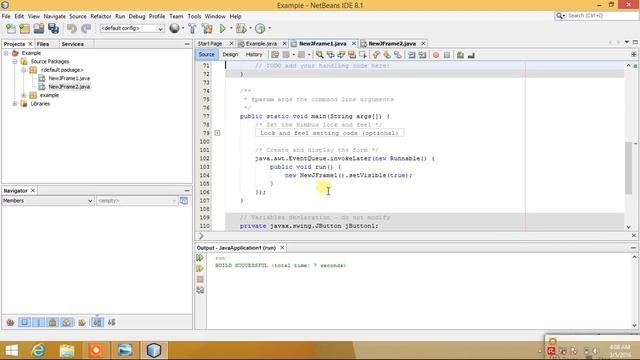This screenshot has width=640, height=360.
Task: Click the red Start Macro Recording icon
Action: tap(436, 55)
